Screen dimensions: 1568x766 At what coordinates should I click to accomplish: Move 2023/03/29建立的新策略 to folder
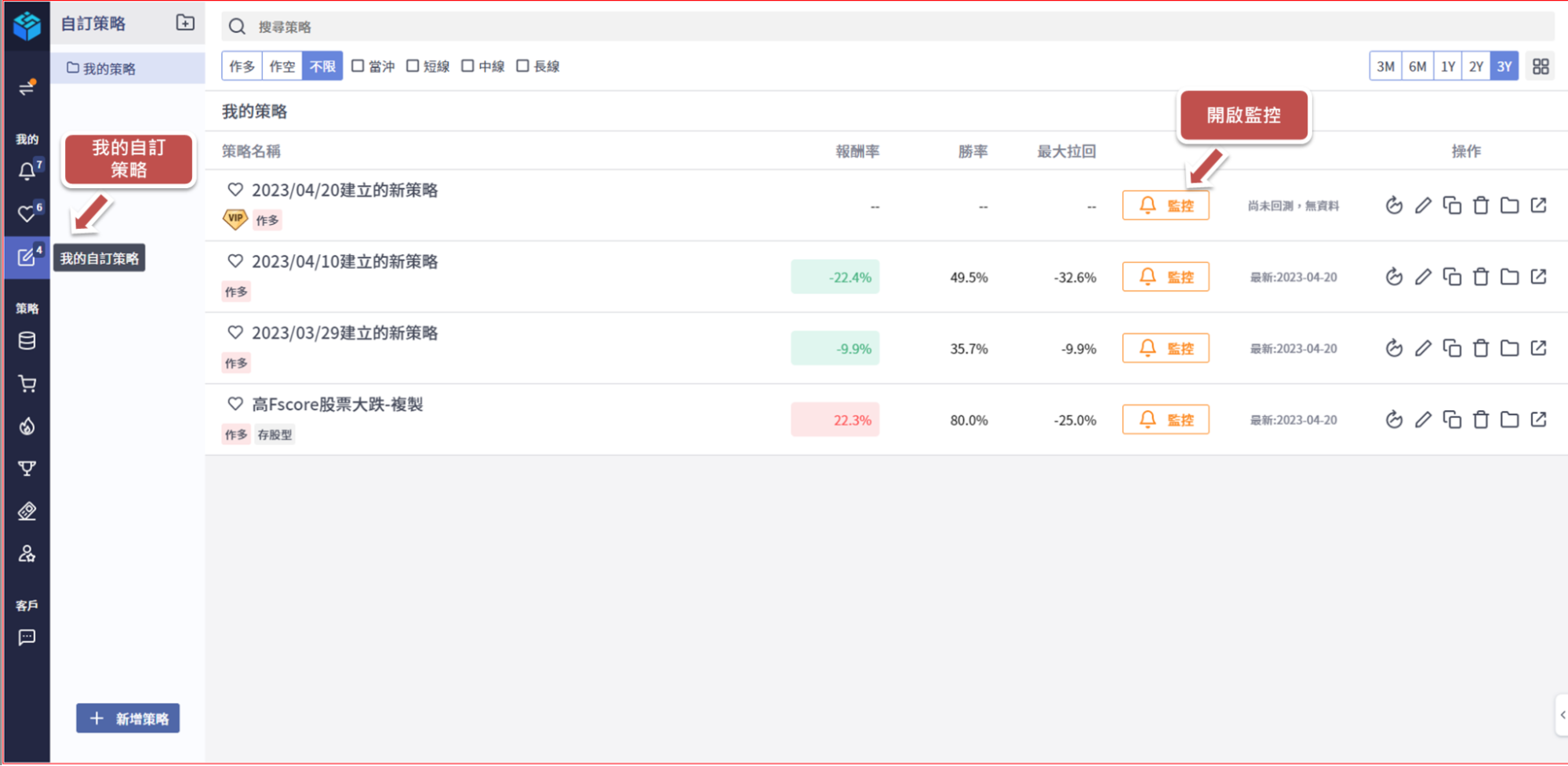pos(1510,348)
